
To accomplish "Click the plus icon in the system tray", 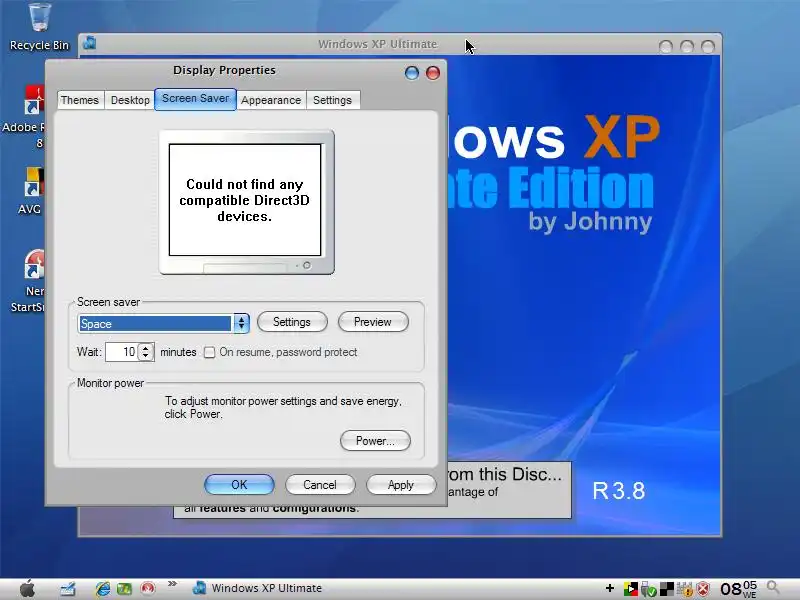I will 610,589.
